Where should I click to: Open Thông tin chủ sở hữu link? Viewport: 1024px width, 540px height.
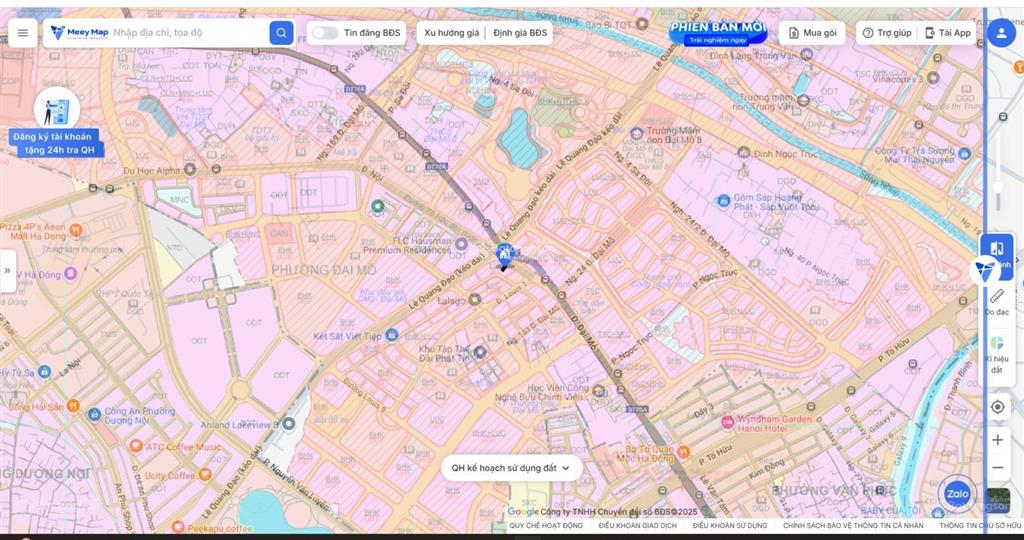pos(981,525)
